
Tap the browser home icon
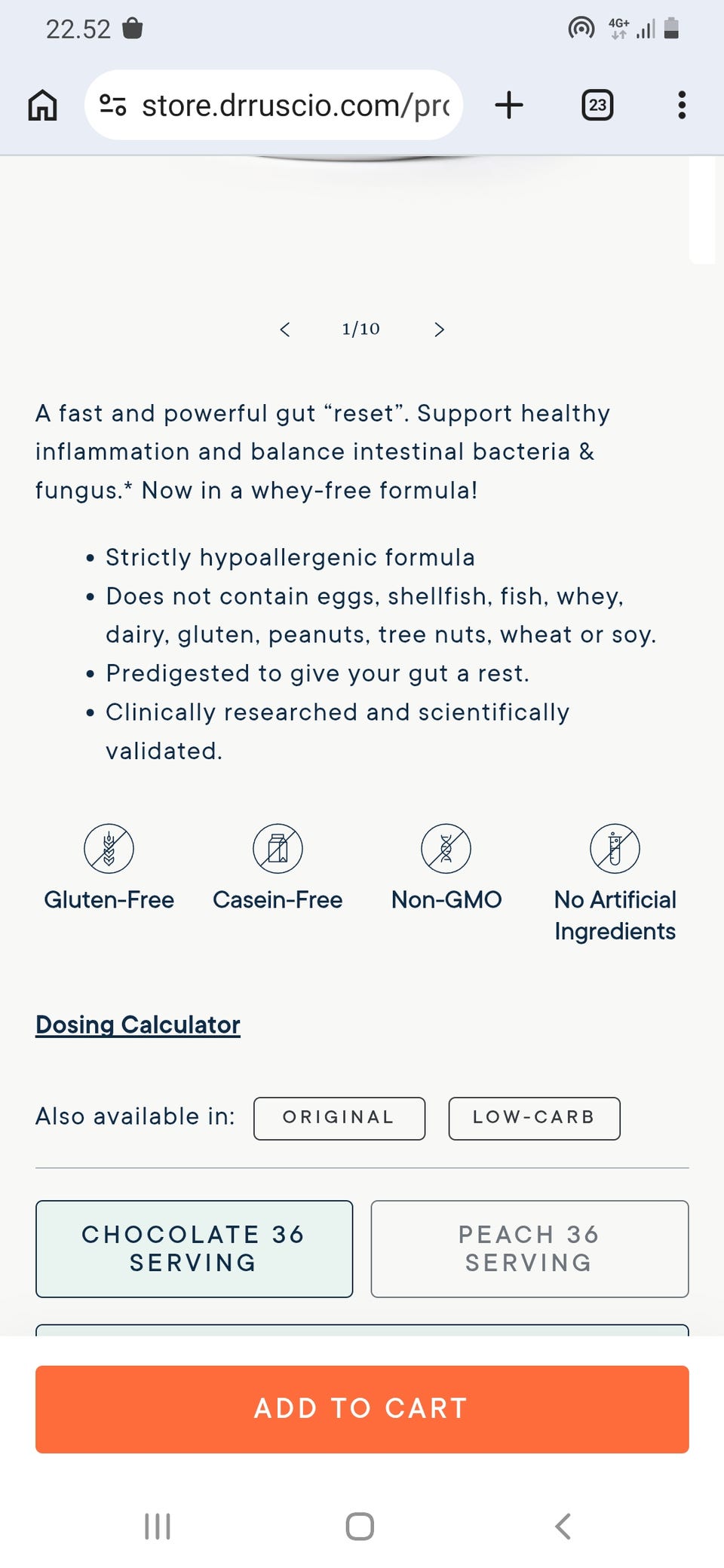pyautogui.click(x=42, y=105)
